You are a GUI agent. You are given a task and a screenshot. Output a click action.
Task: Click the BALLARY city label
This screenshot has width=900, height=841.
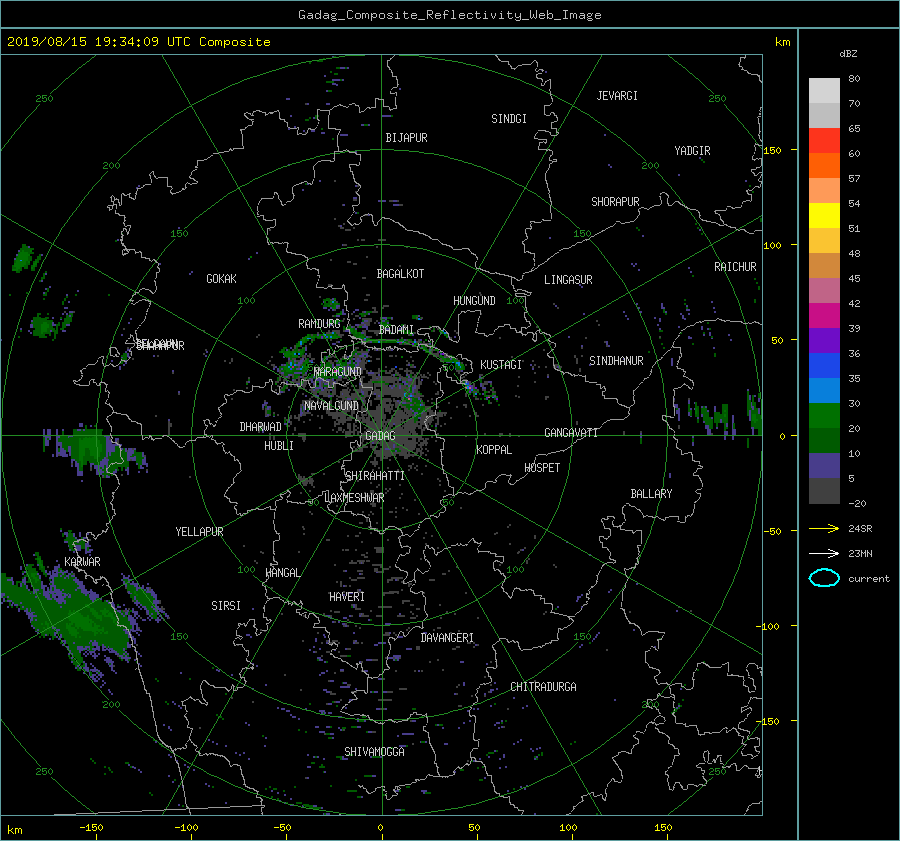pos(651,494)
